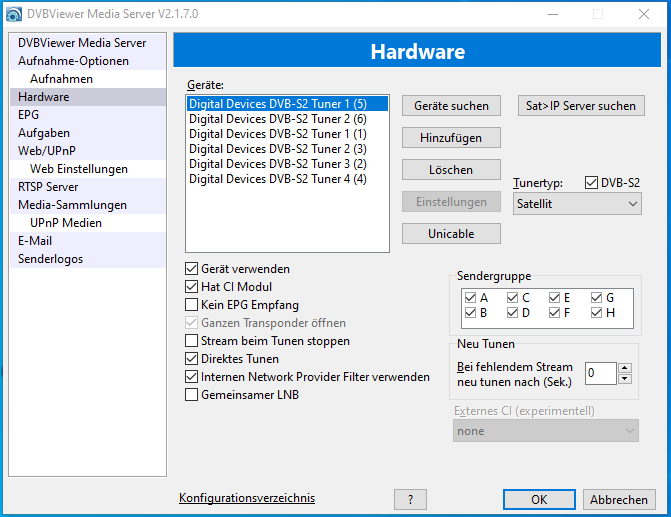
Task: Open Aufnahme-Optionen in the sidebar
Action: 88,61
